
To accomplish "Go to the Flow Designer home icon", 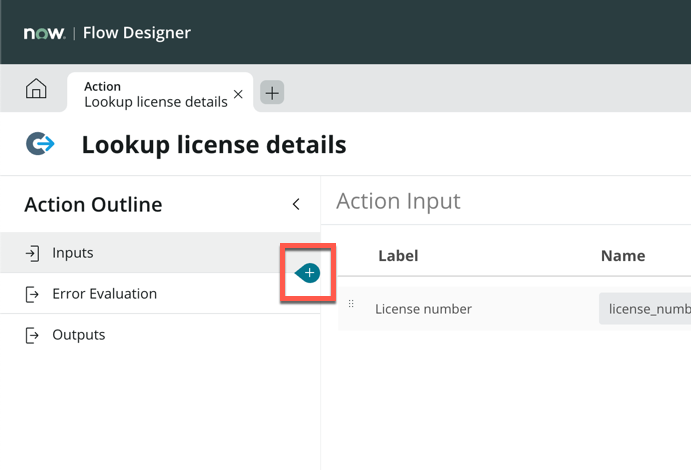I will coord(36,90).
